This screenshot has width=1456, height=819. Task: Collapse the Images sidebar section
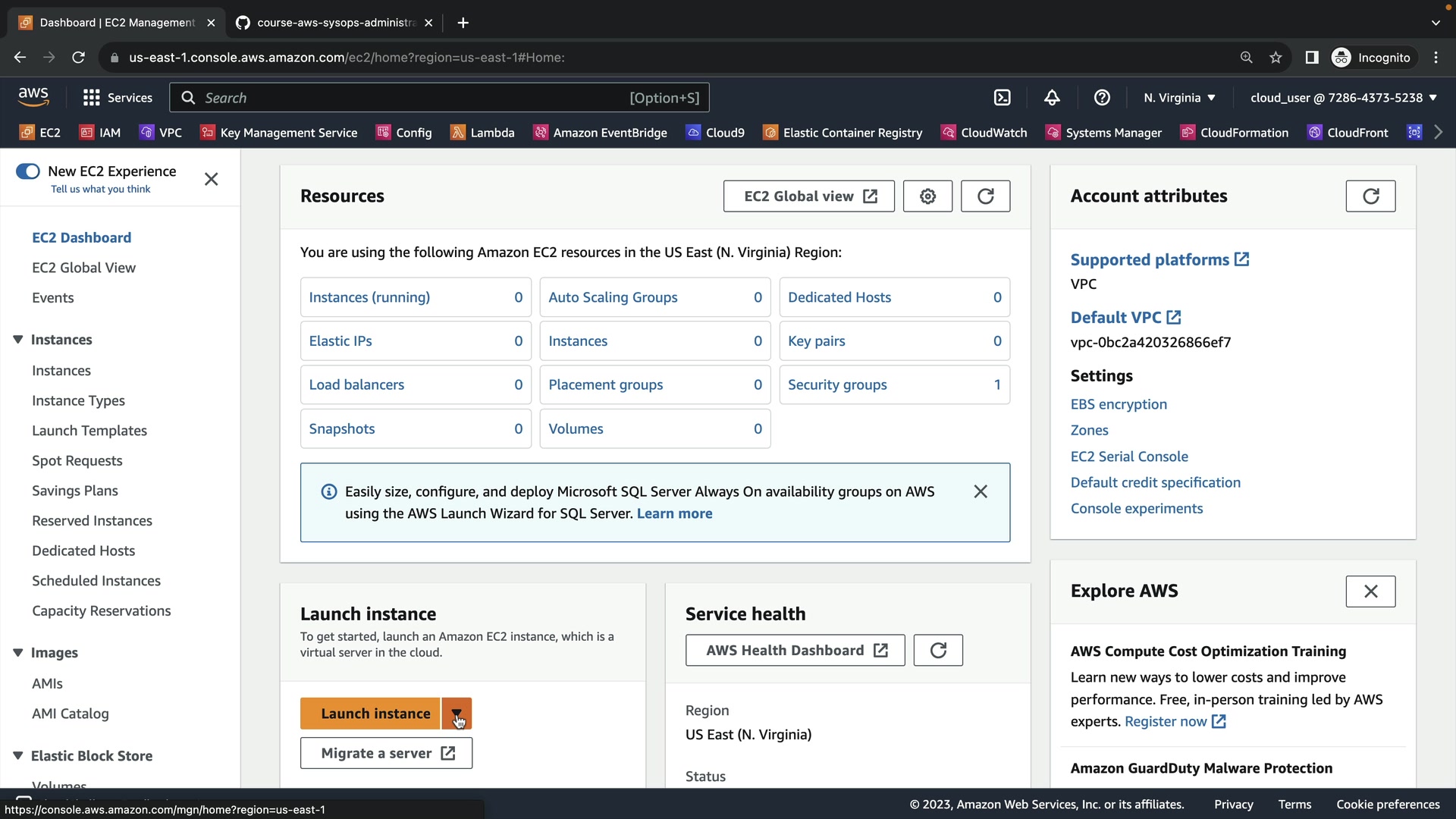[x=18, y=653]
